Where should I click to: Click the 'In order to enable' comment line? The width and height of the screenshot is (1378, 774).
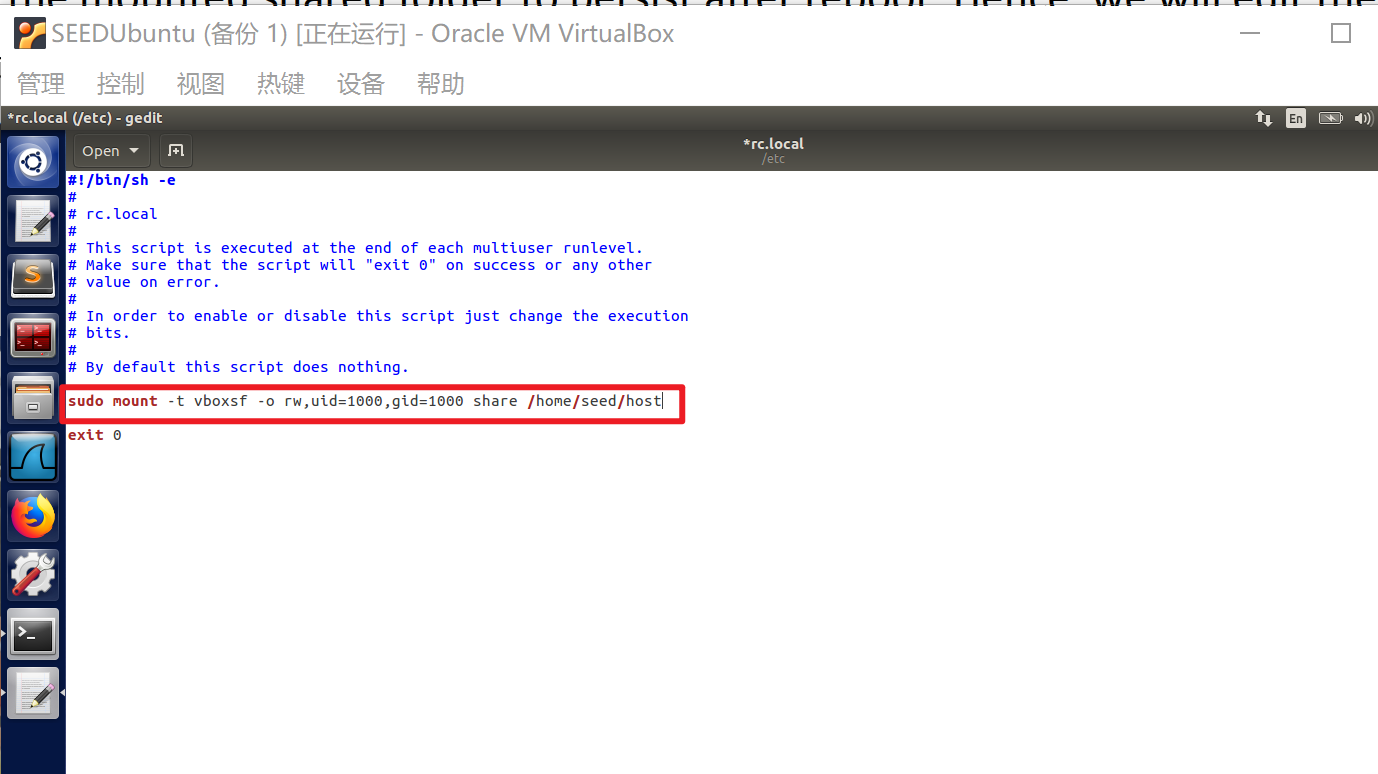pyautogui.click(x=378, y=316)
